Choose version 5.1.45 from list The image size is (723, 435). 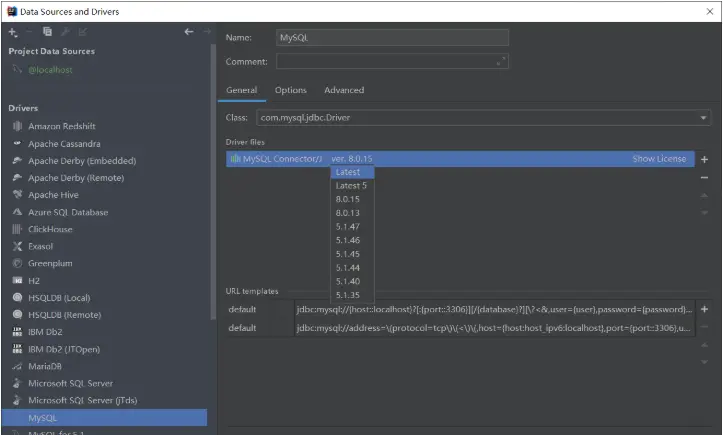[x=352, y=254]
